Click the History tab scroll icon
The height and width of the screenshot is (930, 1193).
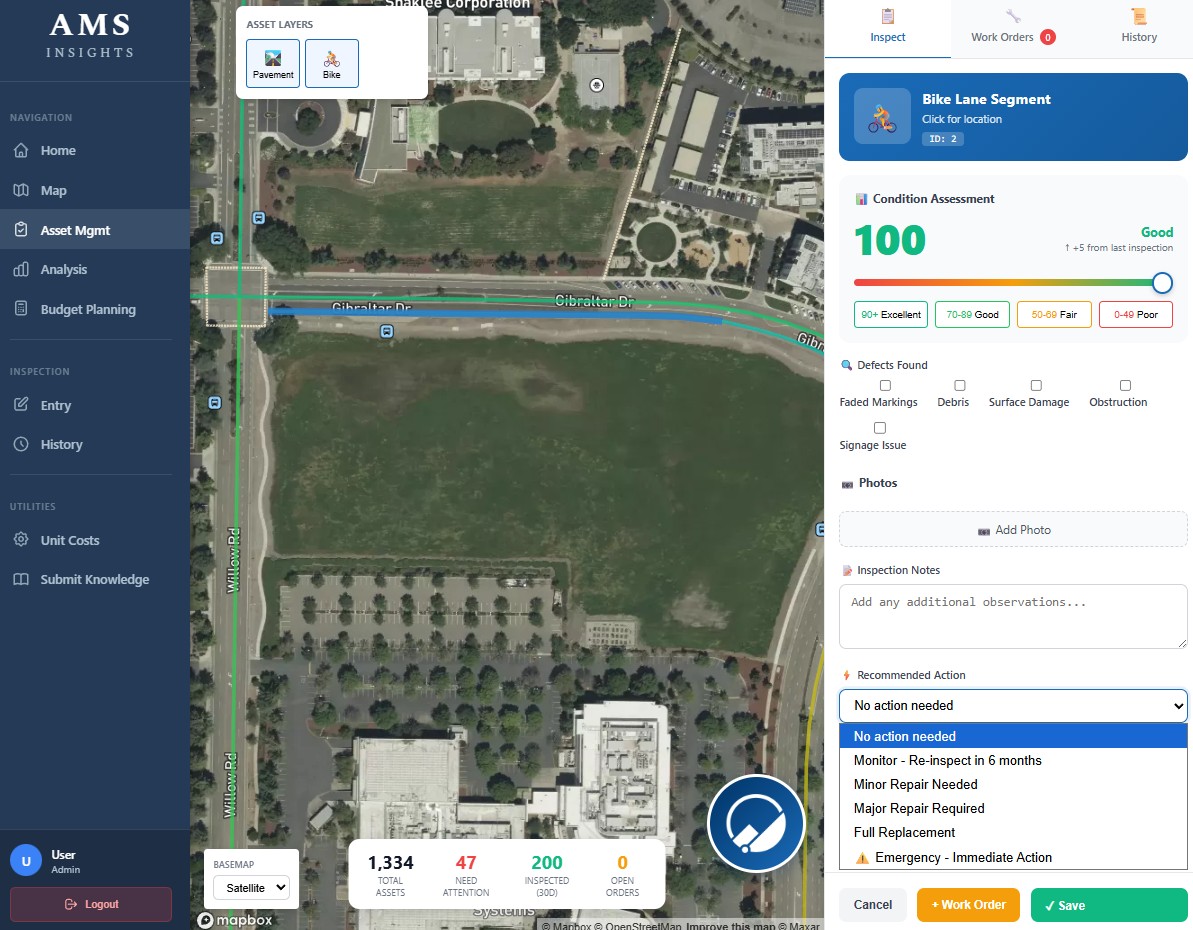tap(1139, 16)
